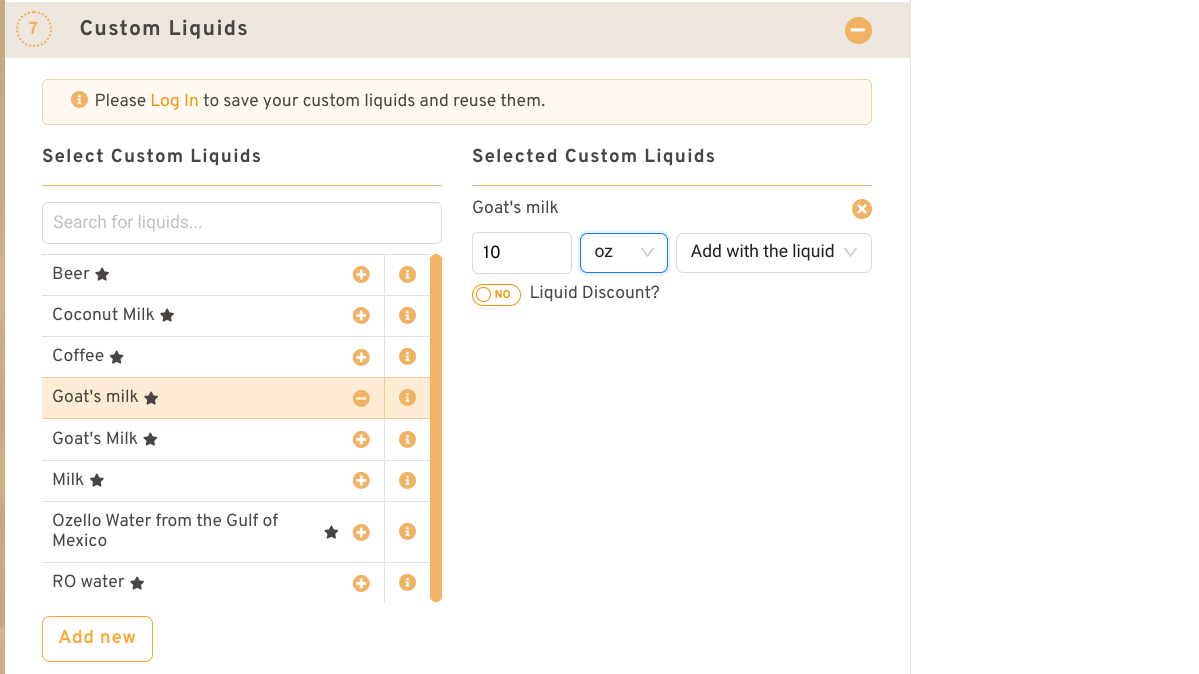
Task: Toggle the Liquid Discount switch
Action: coord(496,294)
